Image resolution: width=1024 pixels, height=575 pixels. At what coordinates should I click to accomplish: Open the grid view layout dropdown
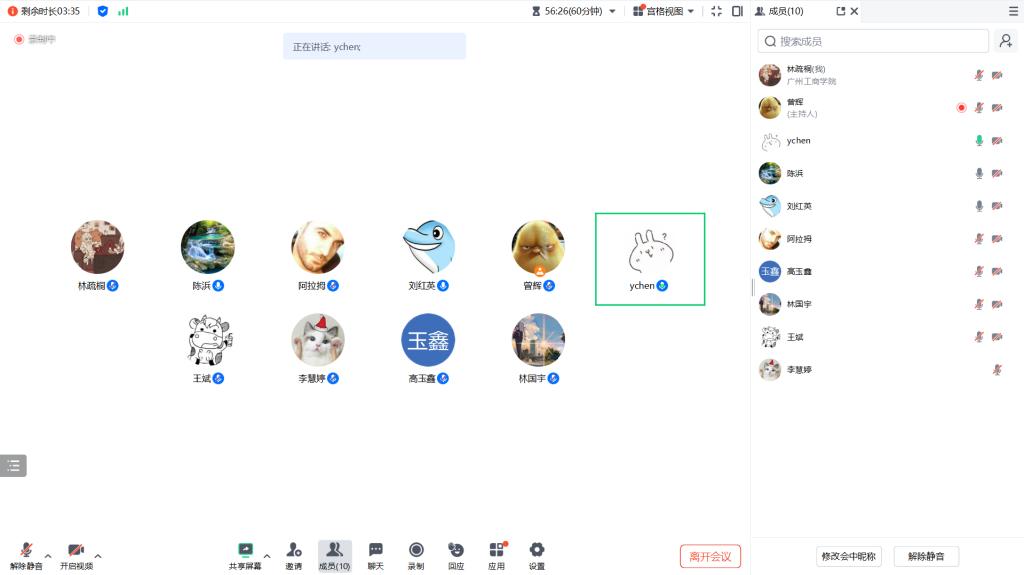point(664,11)
